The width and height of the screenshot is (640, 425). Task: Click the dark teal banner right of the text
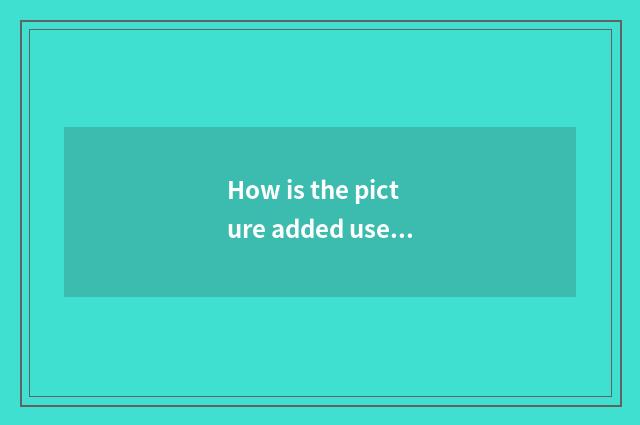(495, 212)
